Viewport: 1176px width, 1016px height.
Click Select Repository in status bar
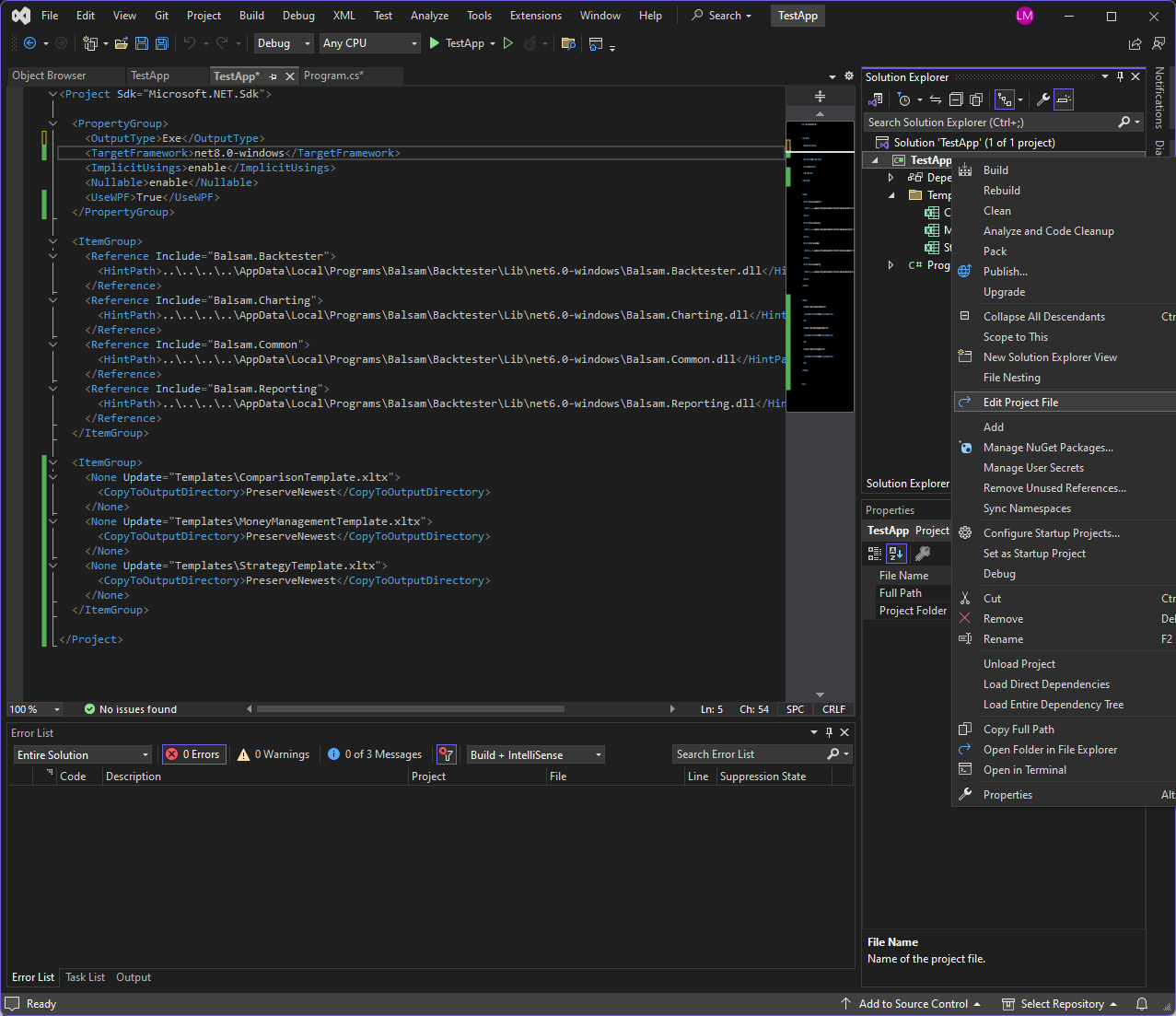click(1059, 1004)
